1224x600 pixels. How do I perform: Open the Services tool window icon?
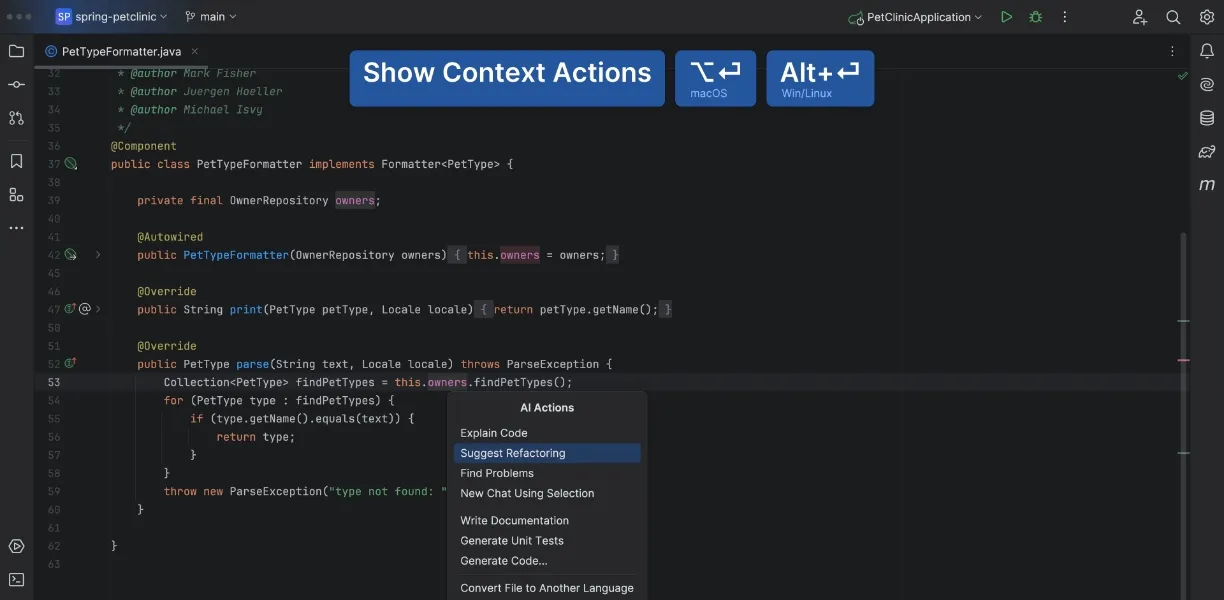16,546
